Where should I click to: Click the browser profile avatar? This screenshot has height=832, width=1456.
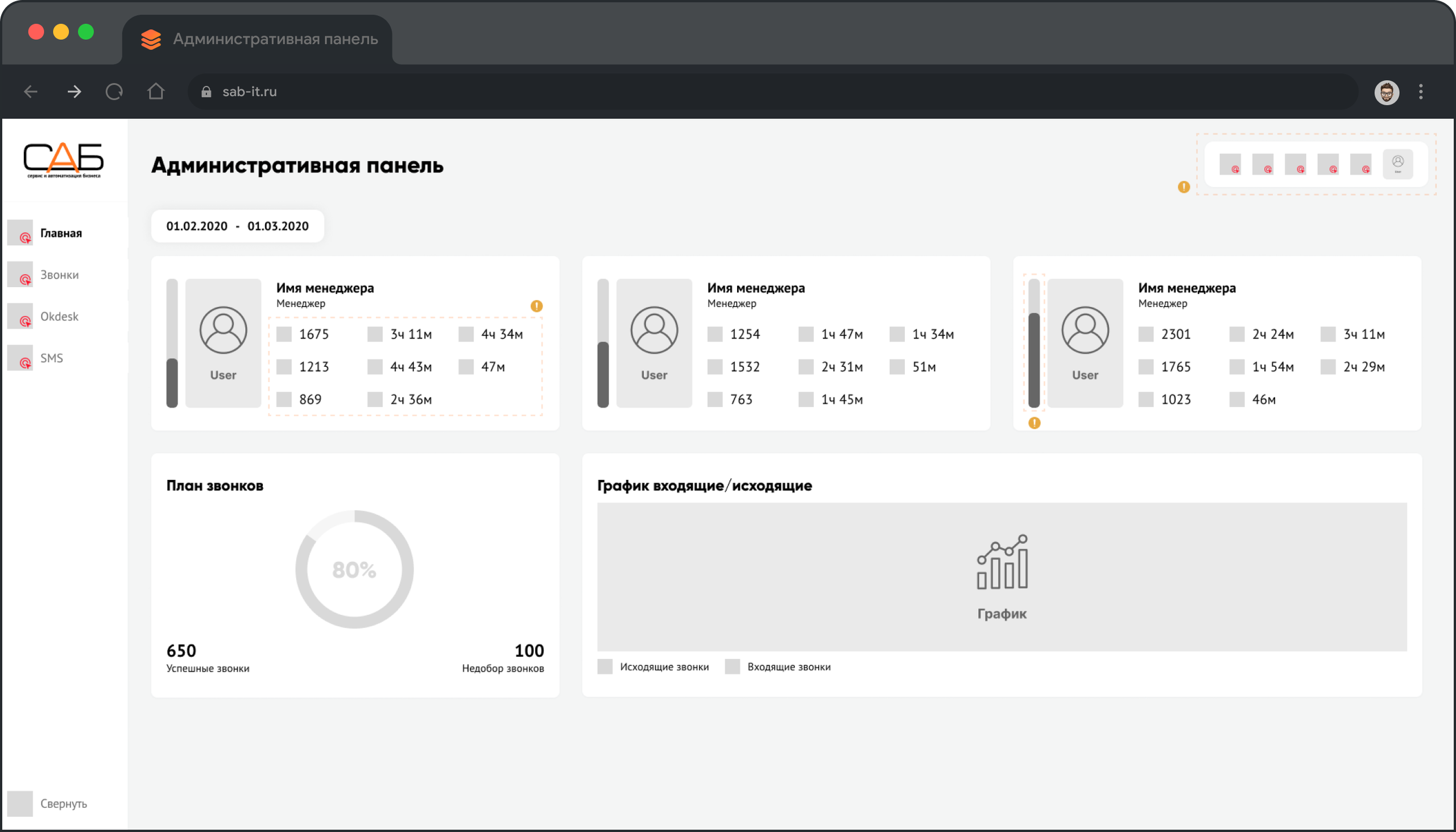pyautogui.click(x=1386, y=92)
